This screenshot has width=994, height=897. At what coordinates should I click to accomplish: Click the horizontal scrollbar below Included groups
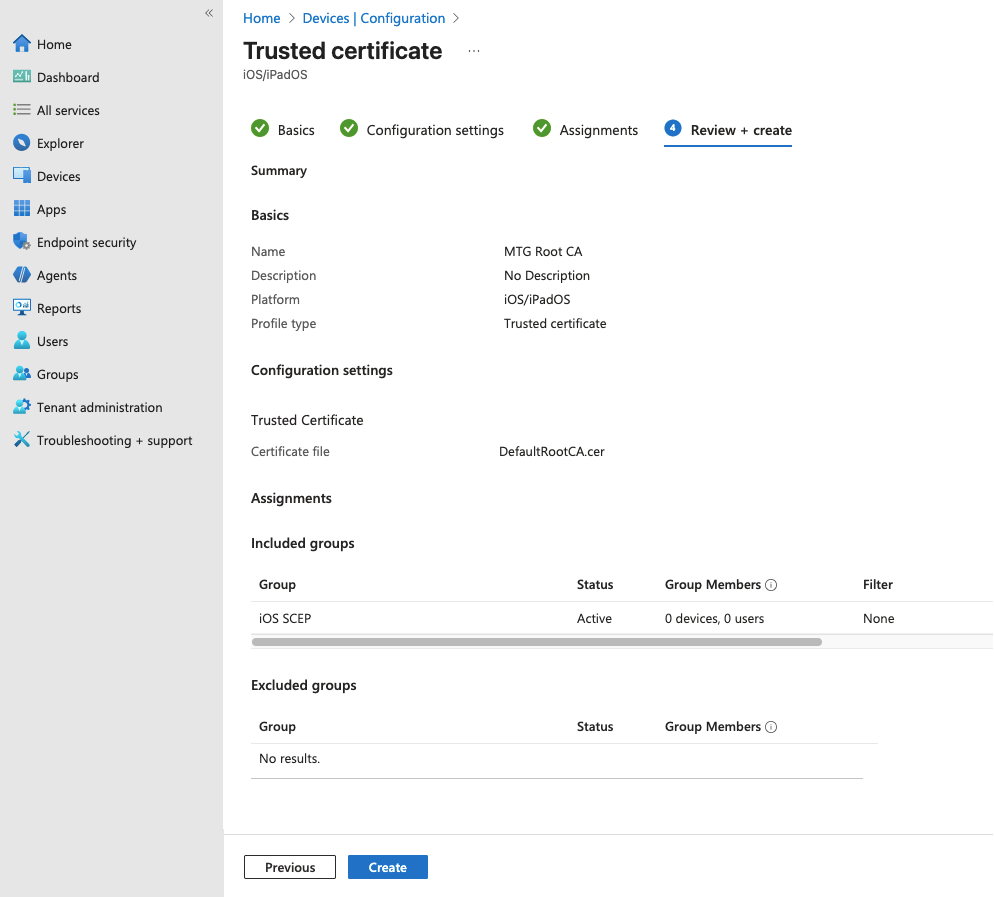537,641
